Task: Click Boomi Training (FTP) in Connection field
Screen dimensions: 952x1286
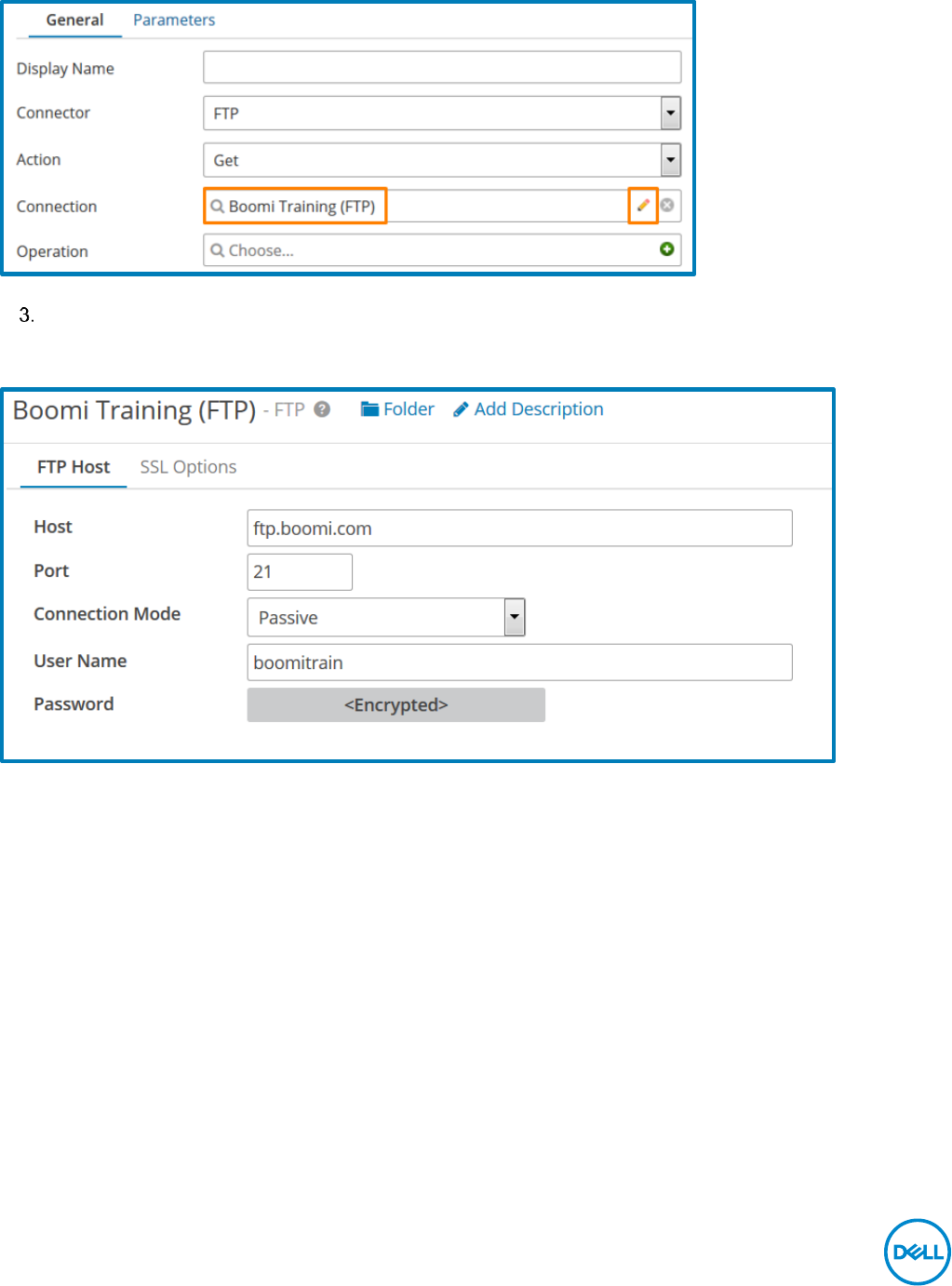Action: coord(302,207)
